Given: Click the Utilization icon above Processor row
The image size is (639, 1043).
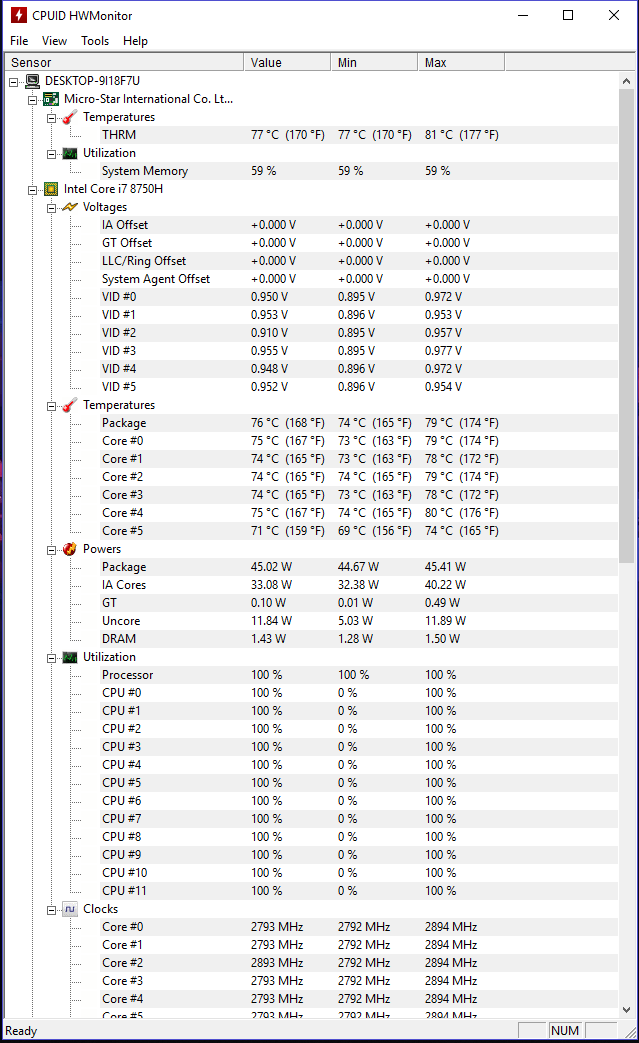Looking at the screenshot, I should coord(70,657).
